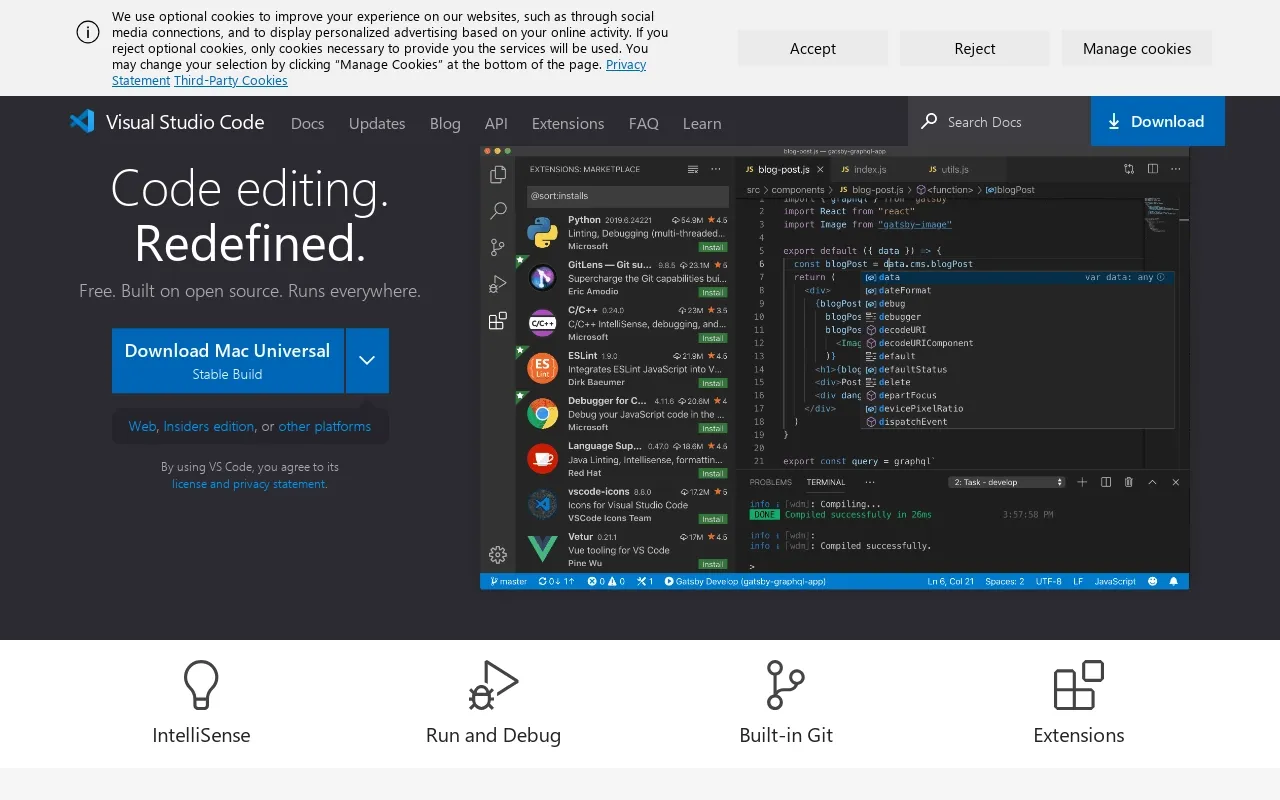Open the Learn navigation item

pos(702,123)
